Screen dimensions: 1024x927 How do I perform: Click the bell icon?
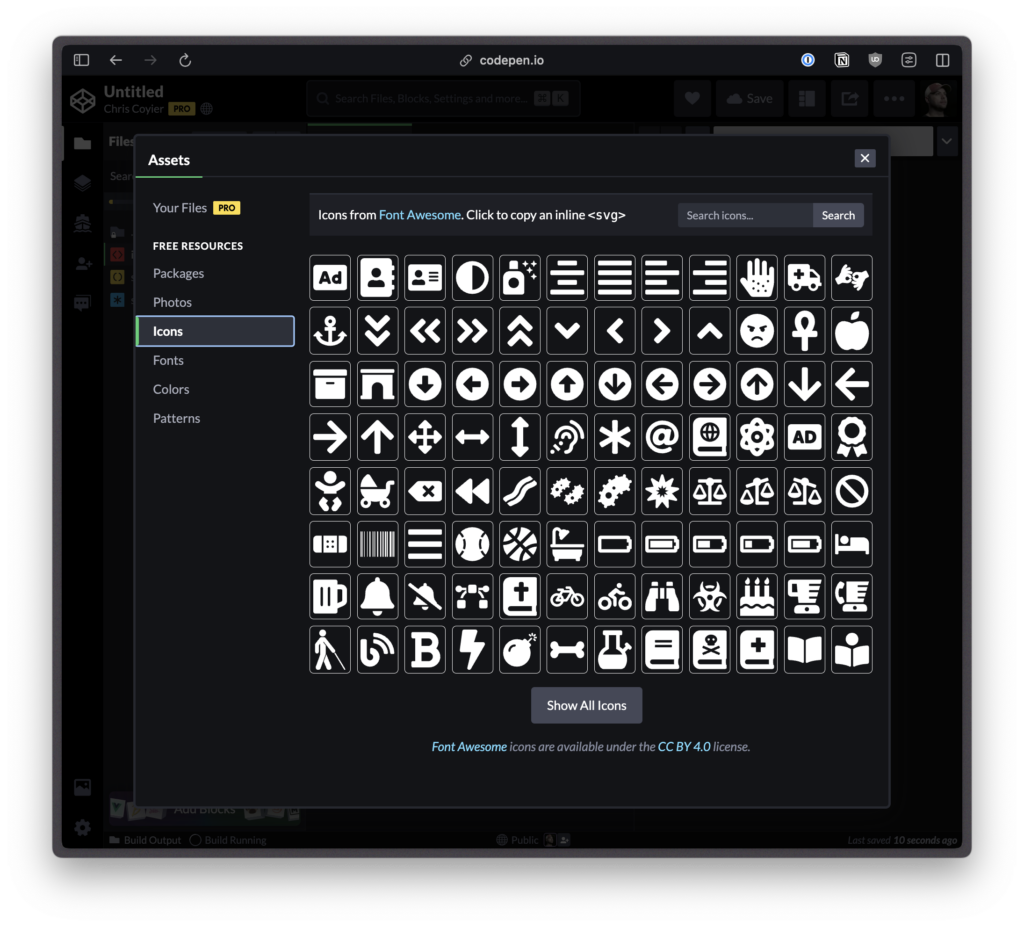(378, 597)
